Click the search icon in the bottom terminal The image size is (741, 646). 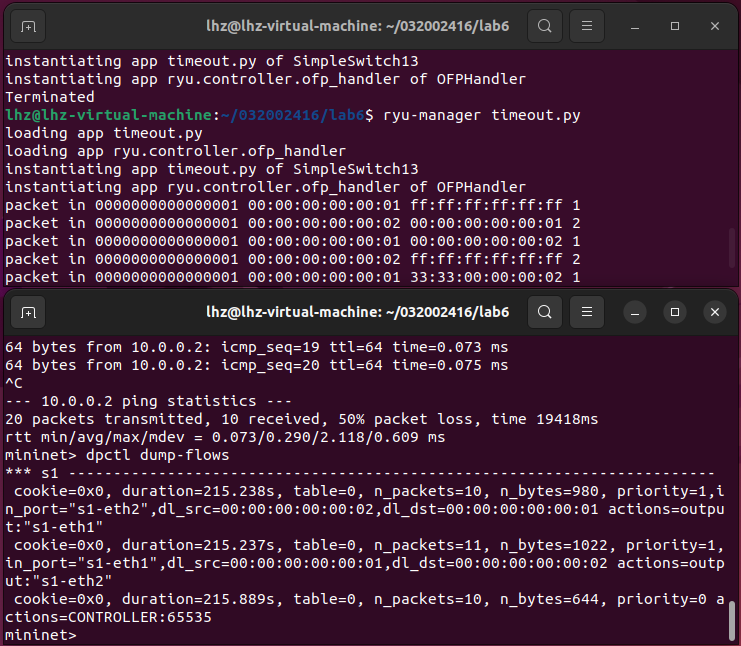[544, 313]
